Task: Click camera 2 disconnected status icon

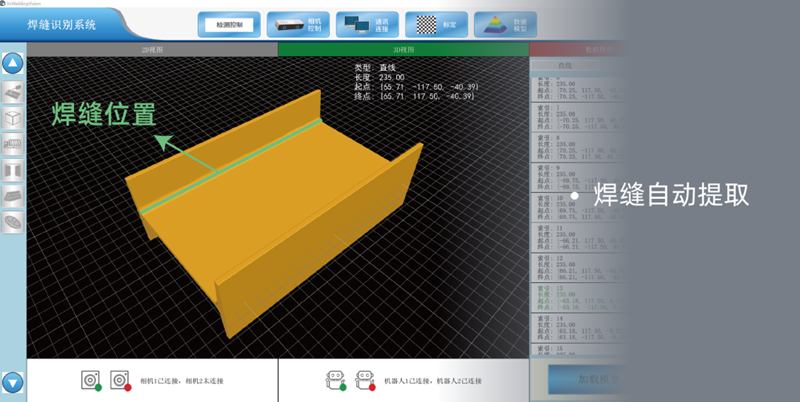Action: (121, 380)
